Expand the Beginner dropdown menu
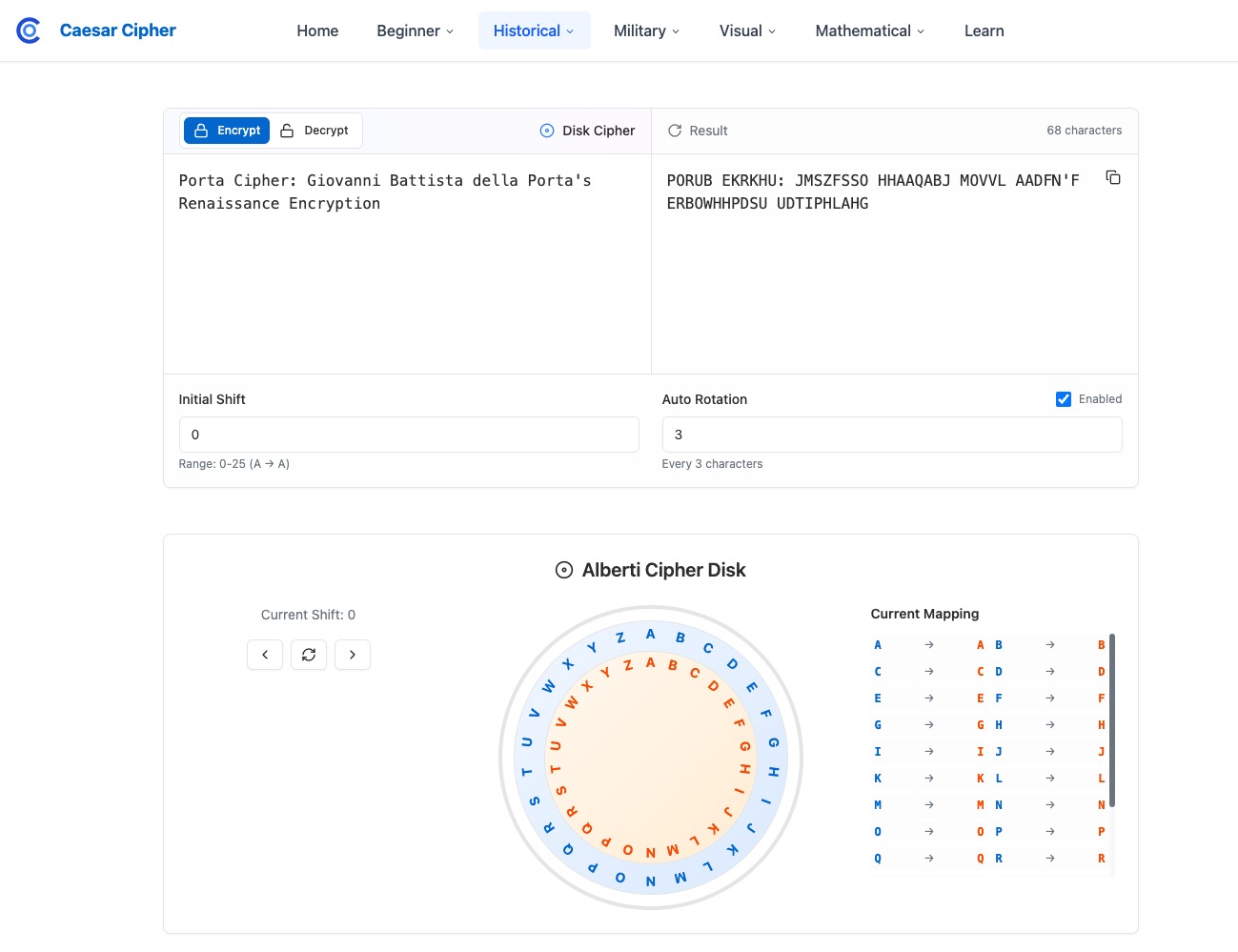The image size is (1238, 952). tap(415, 31)
